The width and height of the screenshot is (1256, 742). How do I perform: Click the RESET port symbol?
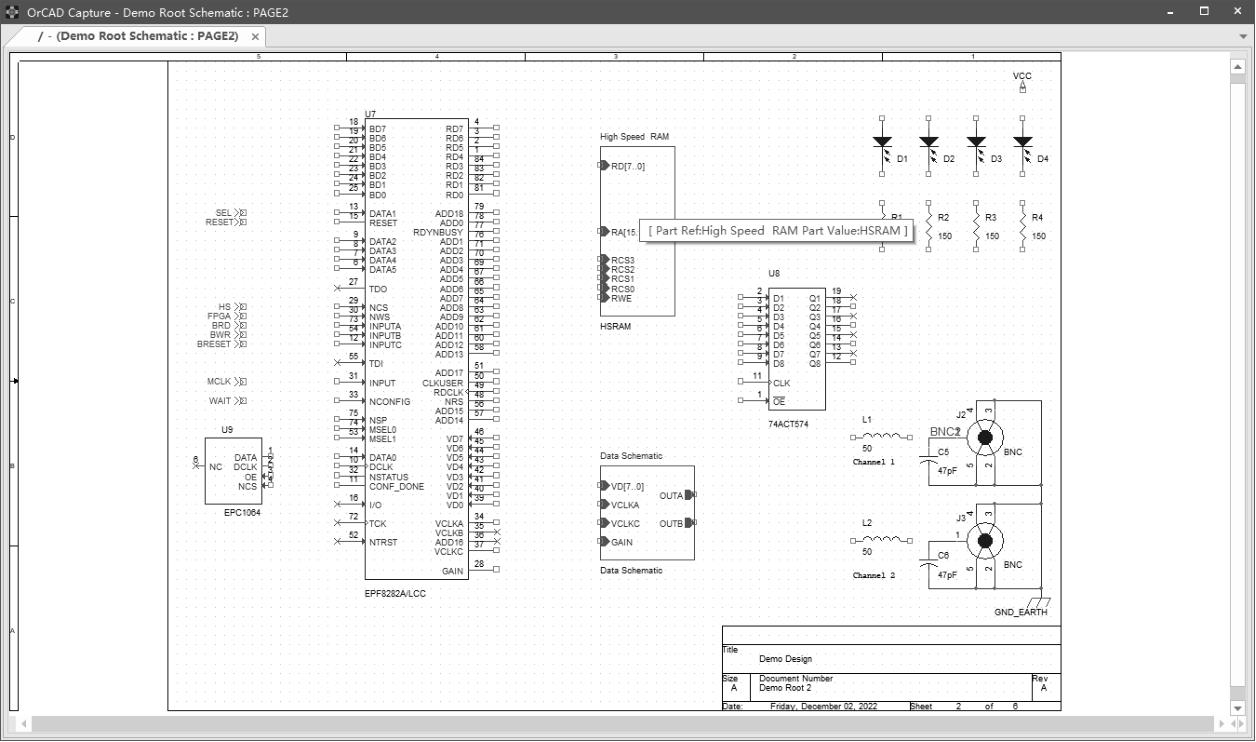(241, 222)
